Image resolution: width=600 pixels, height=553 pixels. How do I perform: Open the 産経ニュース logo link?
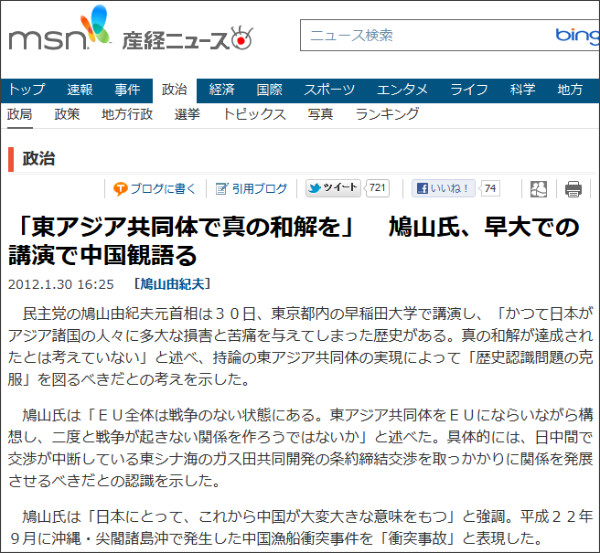tap(188, 39)
